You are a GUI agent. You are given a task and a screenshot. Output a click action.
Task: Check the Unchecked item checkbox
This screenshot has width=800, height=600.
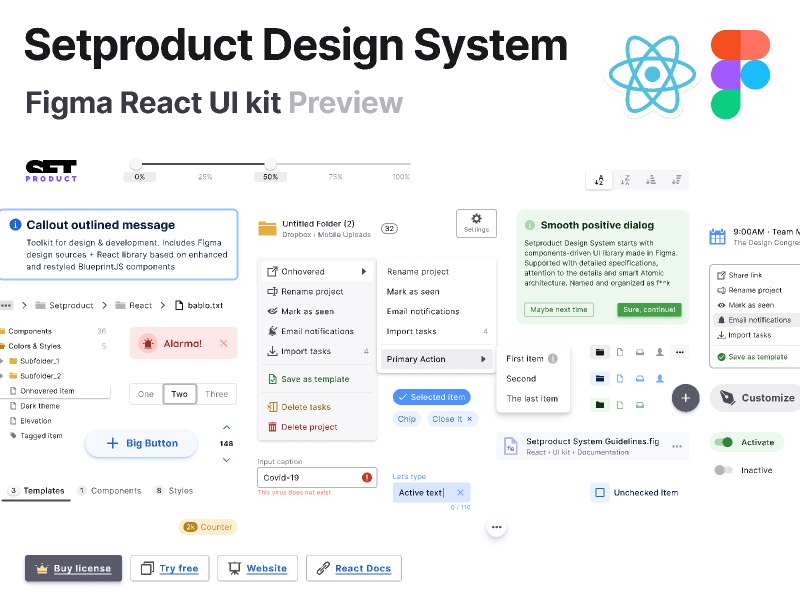600,492
